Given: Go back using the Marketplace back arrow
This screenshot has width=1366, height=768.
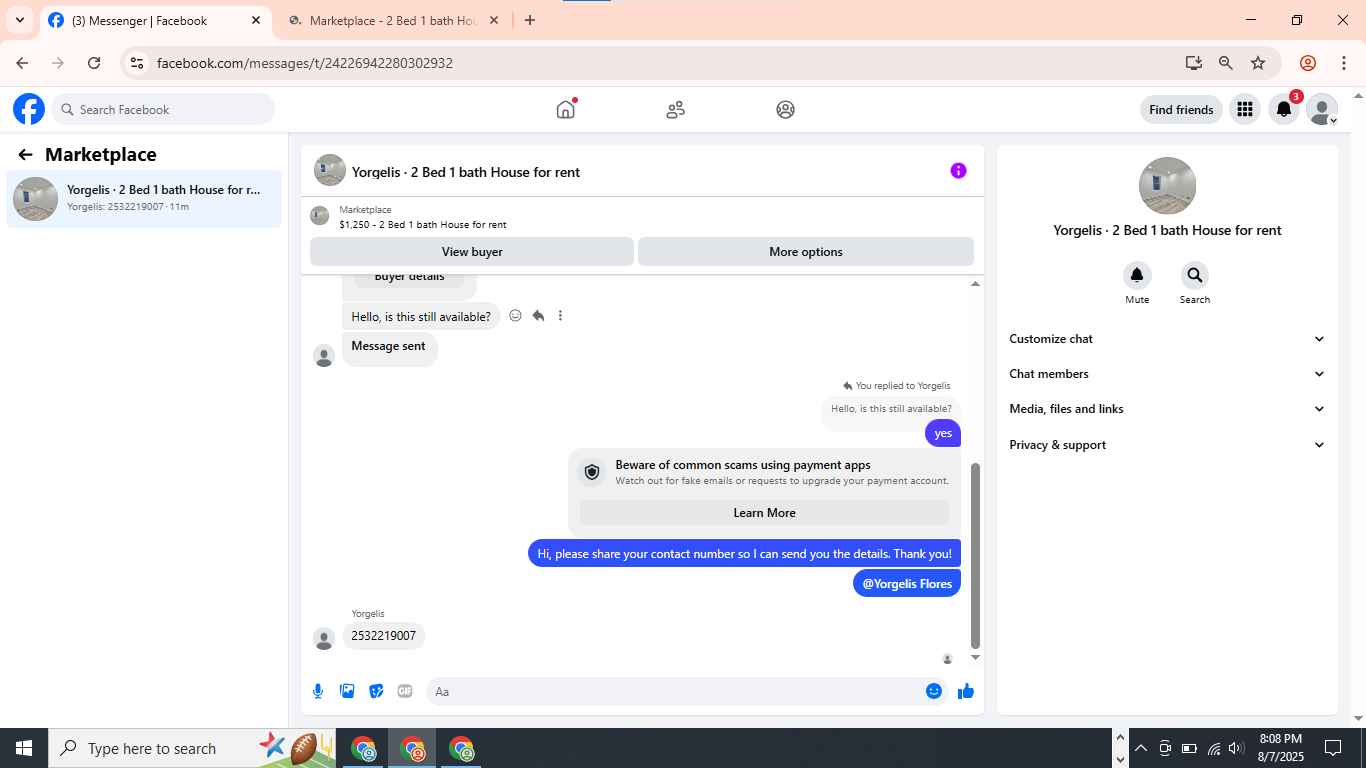Looking at the screenshot, I should 25,154.
